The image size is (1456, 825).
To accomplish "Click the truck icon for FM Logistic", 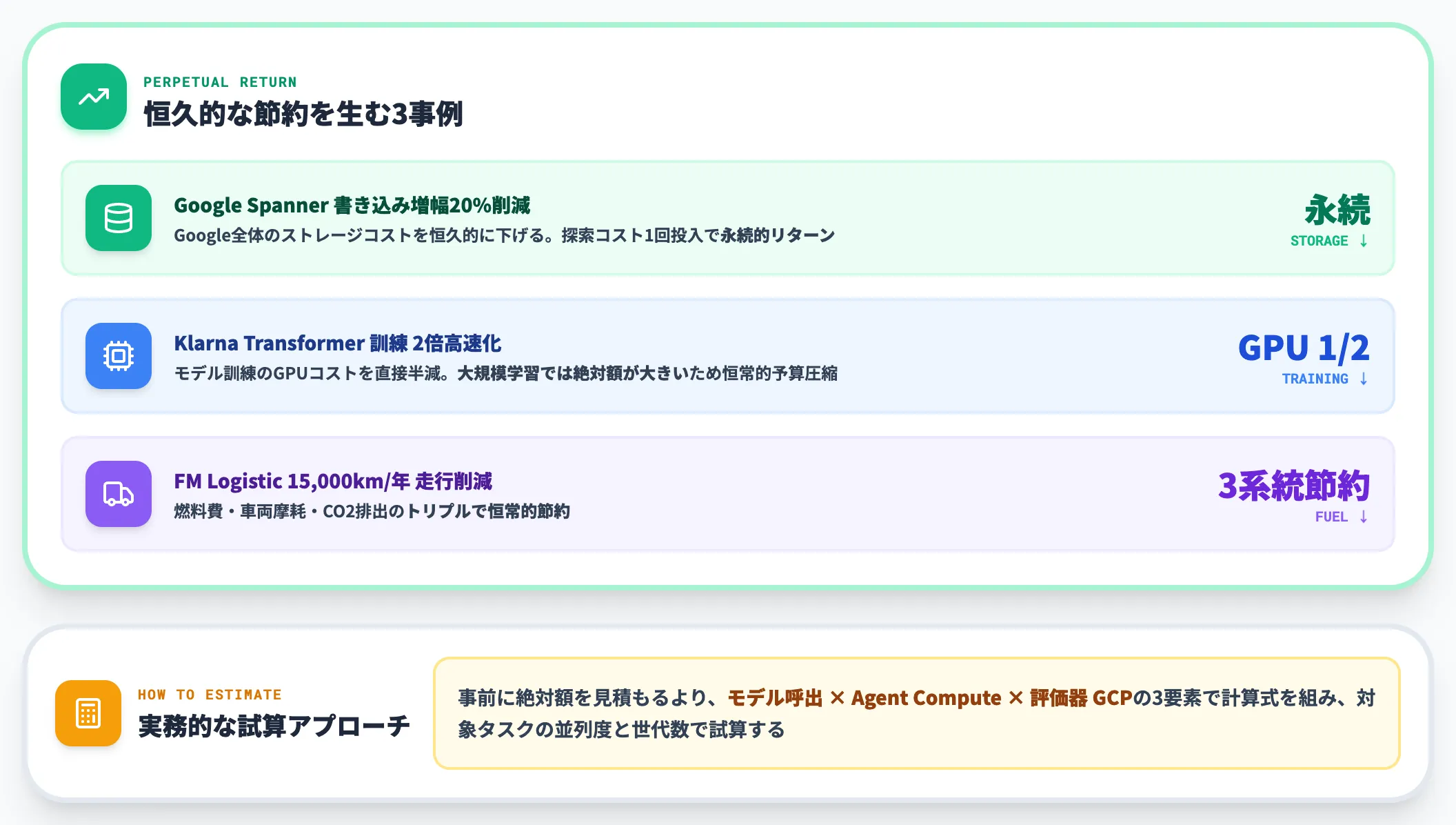I will (x=119, y=494).
